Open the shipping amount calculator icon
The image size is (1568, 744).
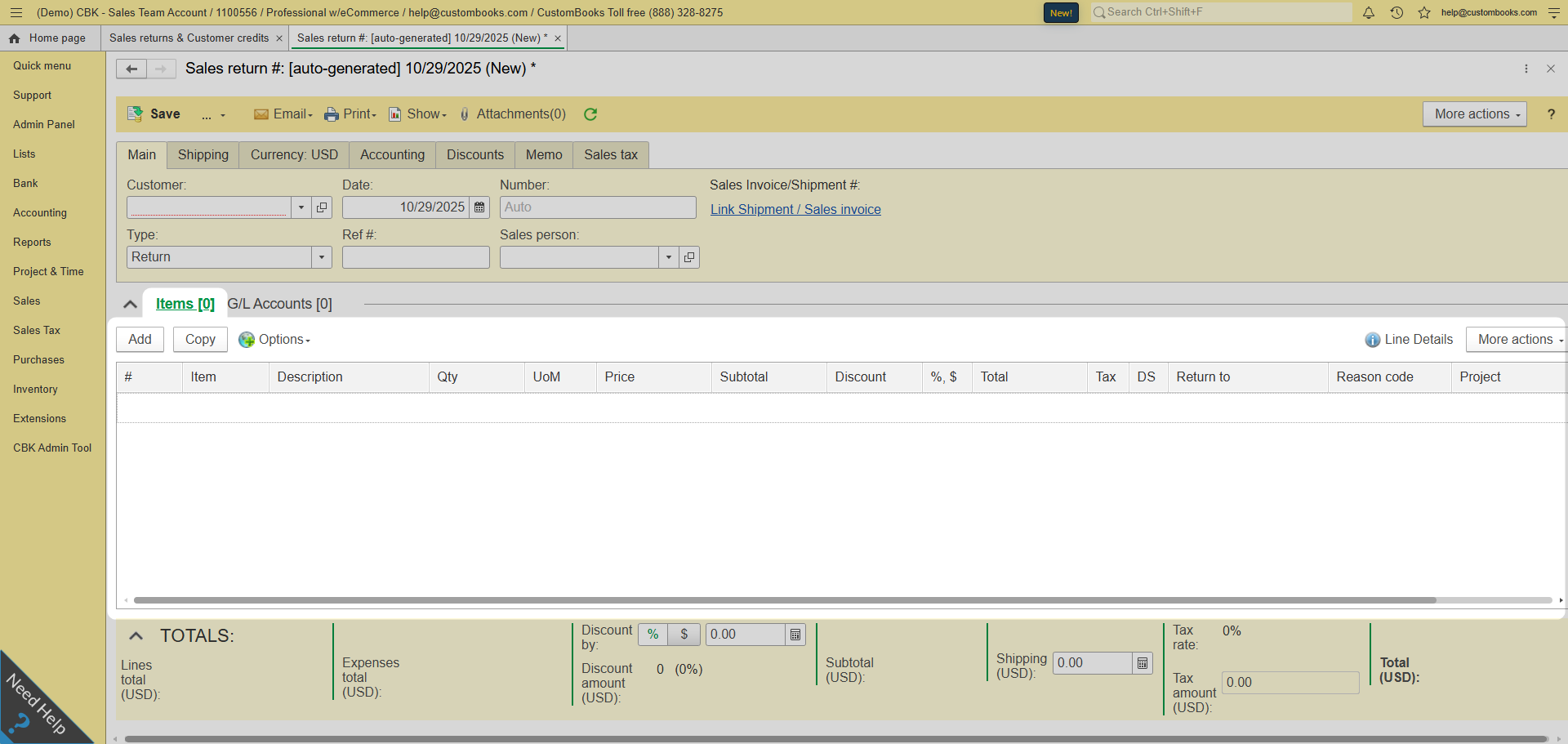click(1143, 663)
